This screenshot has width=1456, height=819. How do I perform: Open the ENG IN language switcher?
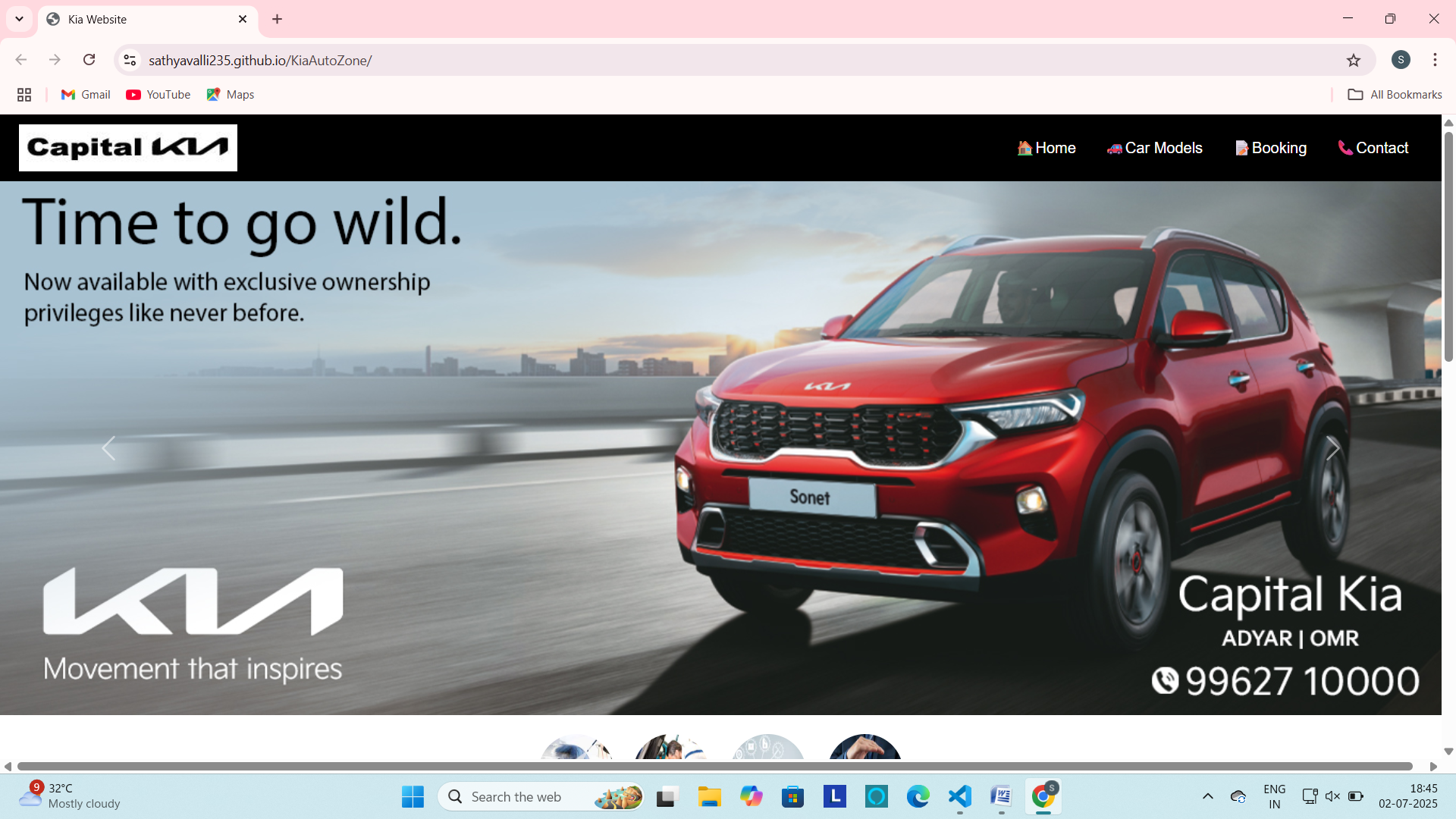(1275, 796)
